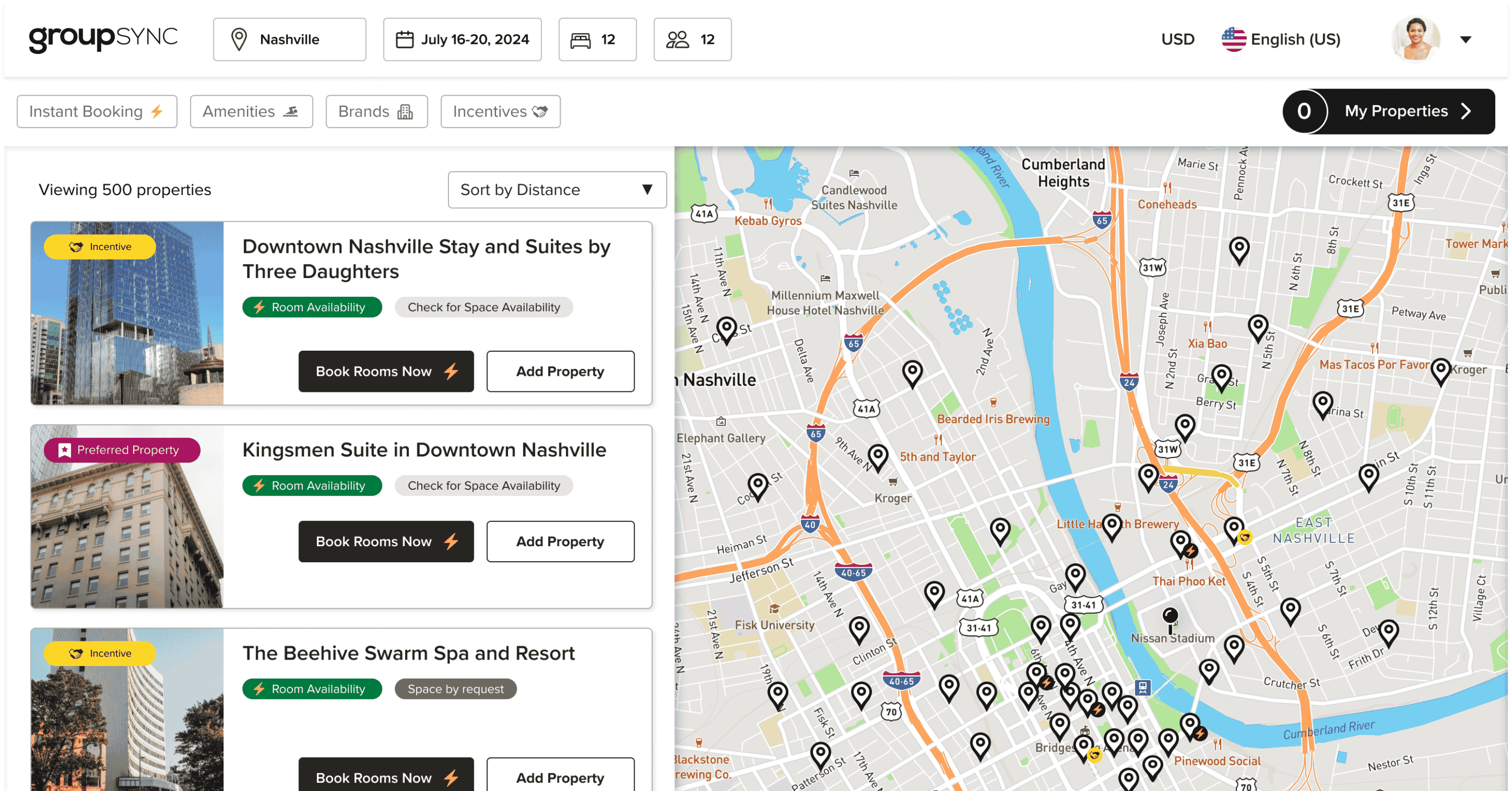Screen dimensions: 1512x791
Task: Toggle the Instant Booking filter
Action: pyautogui.click(x=97, y=111)
